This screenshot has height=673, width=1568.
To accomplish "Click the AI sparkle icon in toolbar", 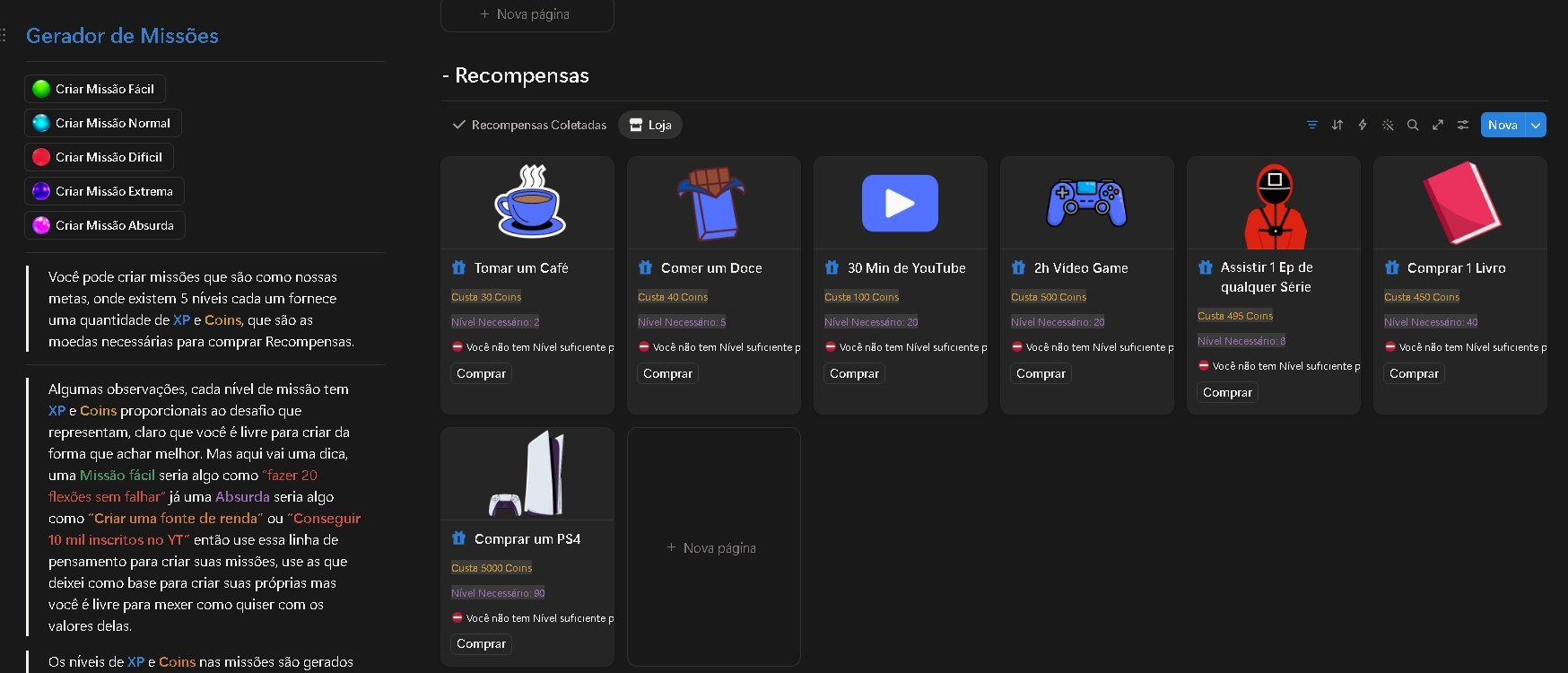I will [x=1388, y=125].
